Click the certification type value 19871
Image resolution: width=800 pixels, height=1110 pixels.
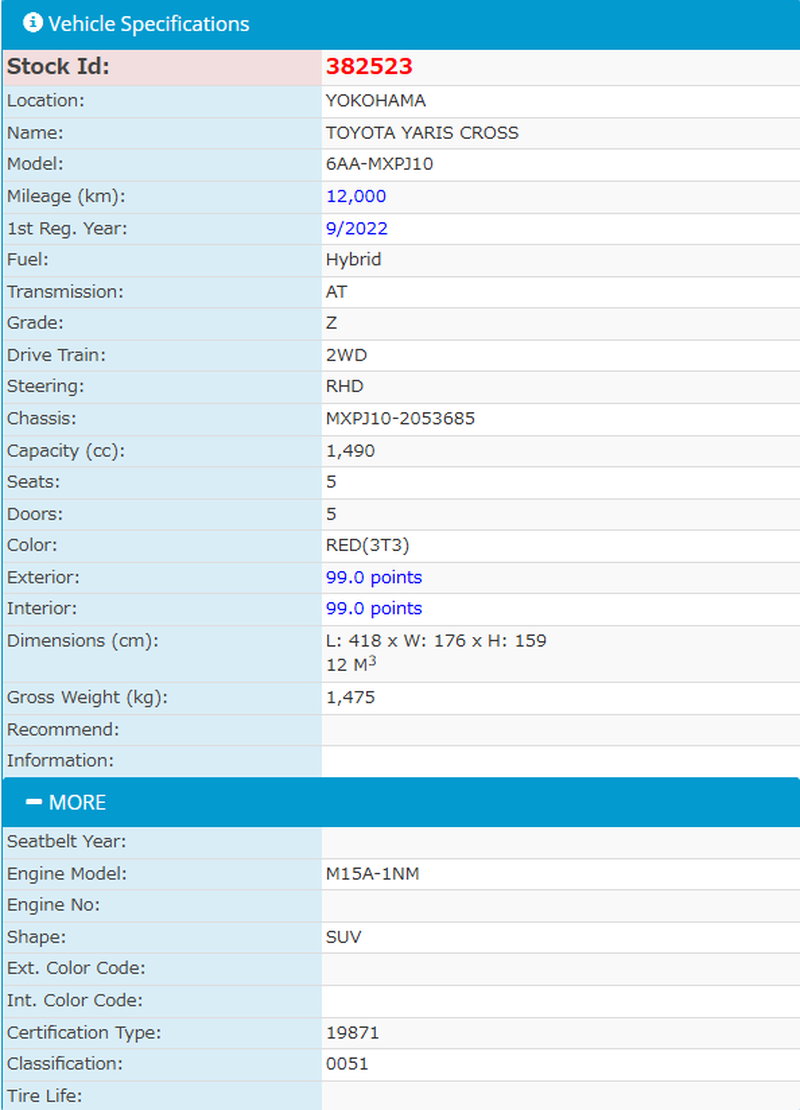(x=353, y=1033)
